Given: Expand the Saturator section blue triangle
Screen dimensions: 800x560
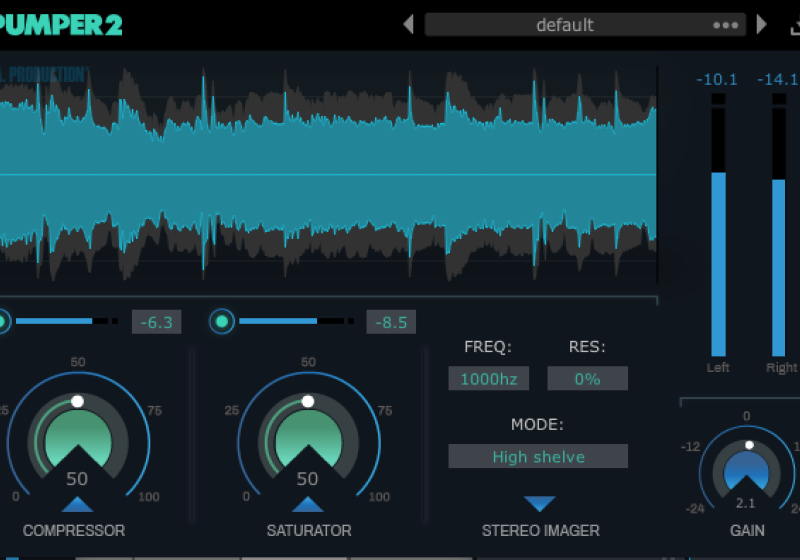Looking at the screenshot, I should [307, 504].
